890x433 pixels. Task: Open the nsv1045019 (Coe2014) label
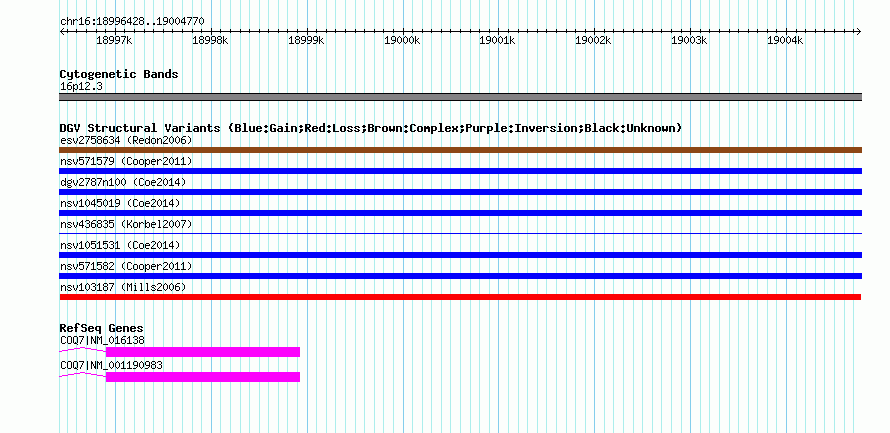tap(120, 203)
